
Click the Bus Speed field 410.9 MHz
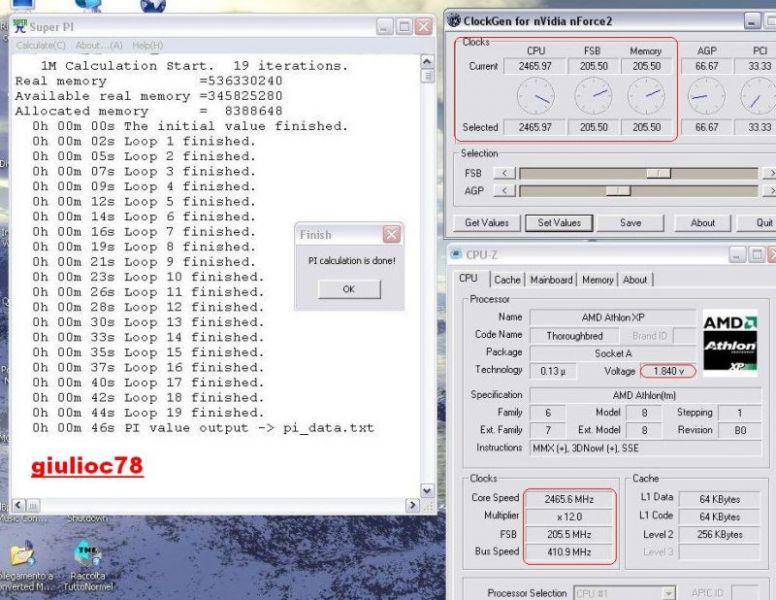[569, 552]
